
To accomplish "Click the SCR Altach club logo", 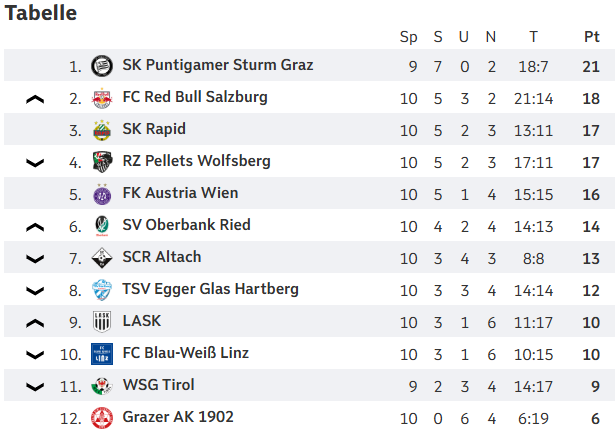I will 101,258.
